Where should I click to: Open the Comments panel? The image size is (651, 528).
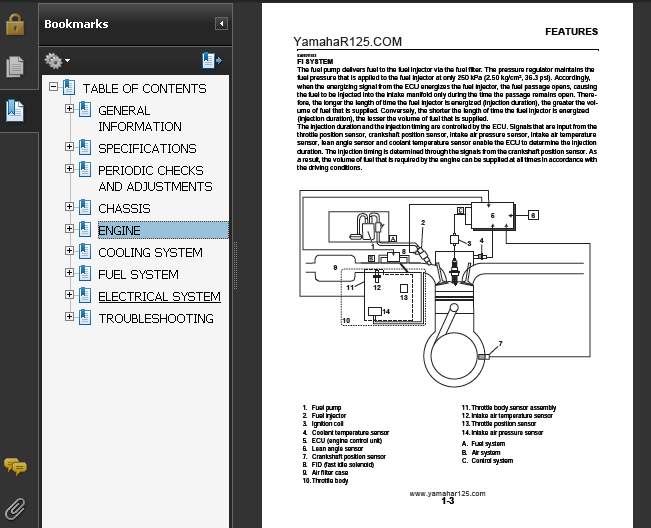(15, 466)
